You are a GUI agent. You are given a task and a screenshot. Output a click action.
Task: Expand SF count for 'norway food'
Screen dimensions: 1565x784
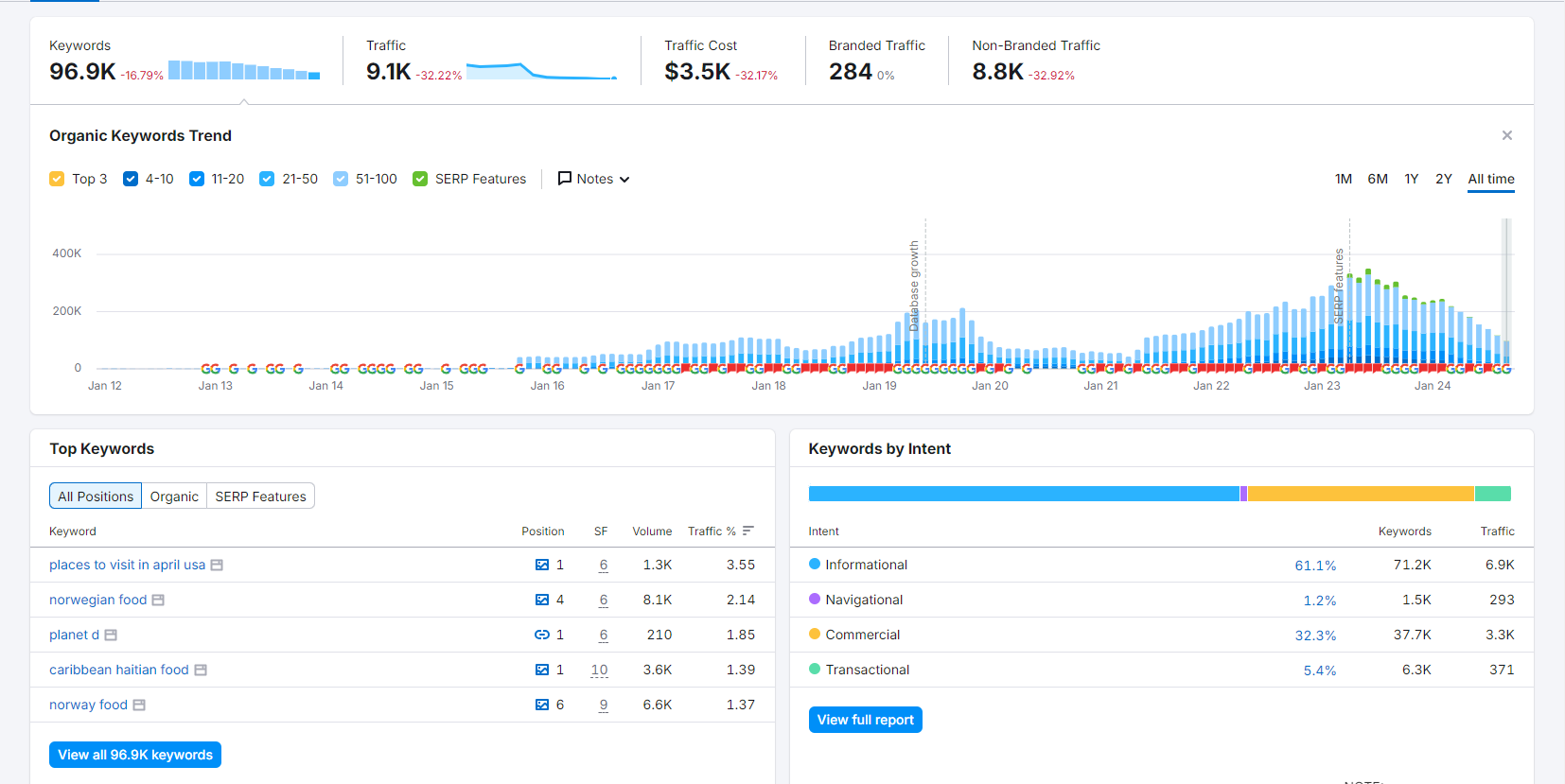click(603, 705)
